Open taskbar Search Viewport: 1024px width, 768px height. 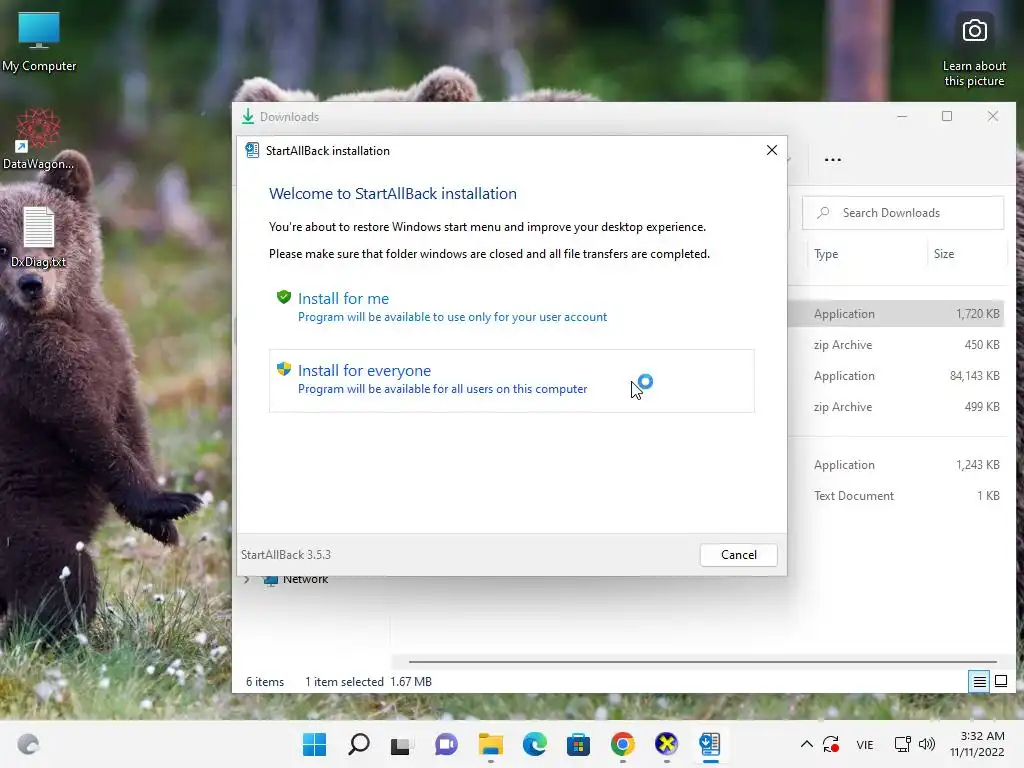pos(359,744)
